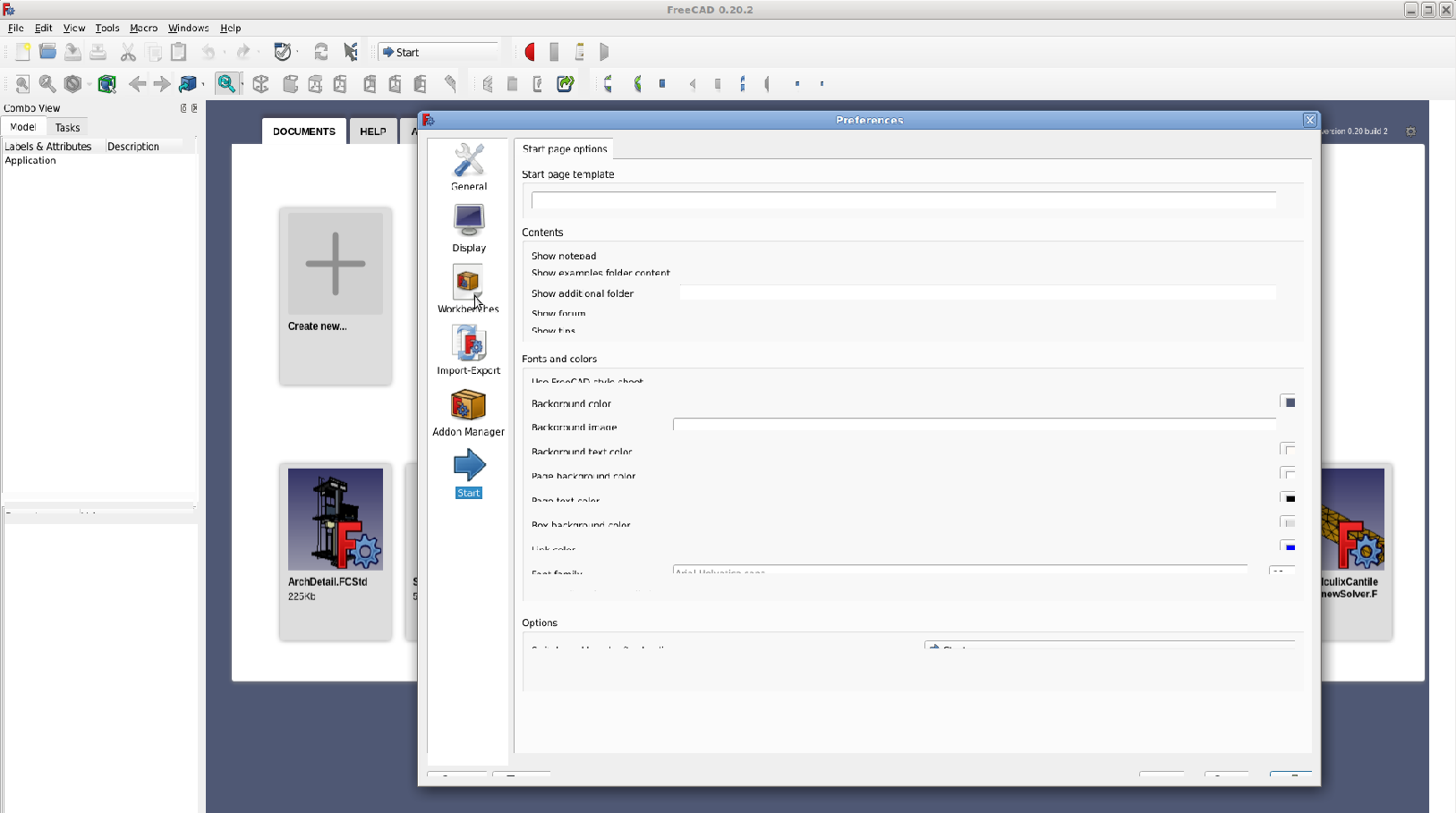The image size is (1456, 813).
Task: Open draw style dropdown arrow
Action: point(89,83)
